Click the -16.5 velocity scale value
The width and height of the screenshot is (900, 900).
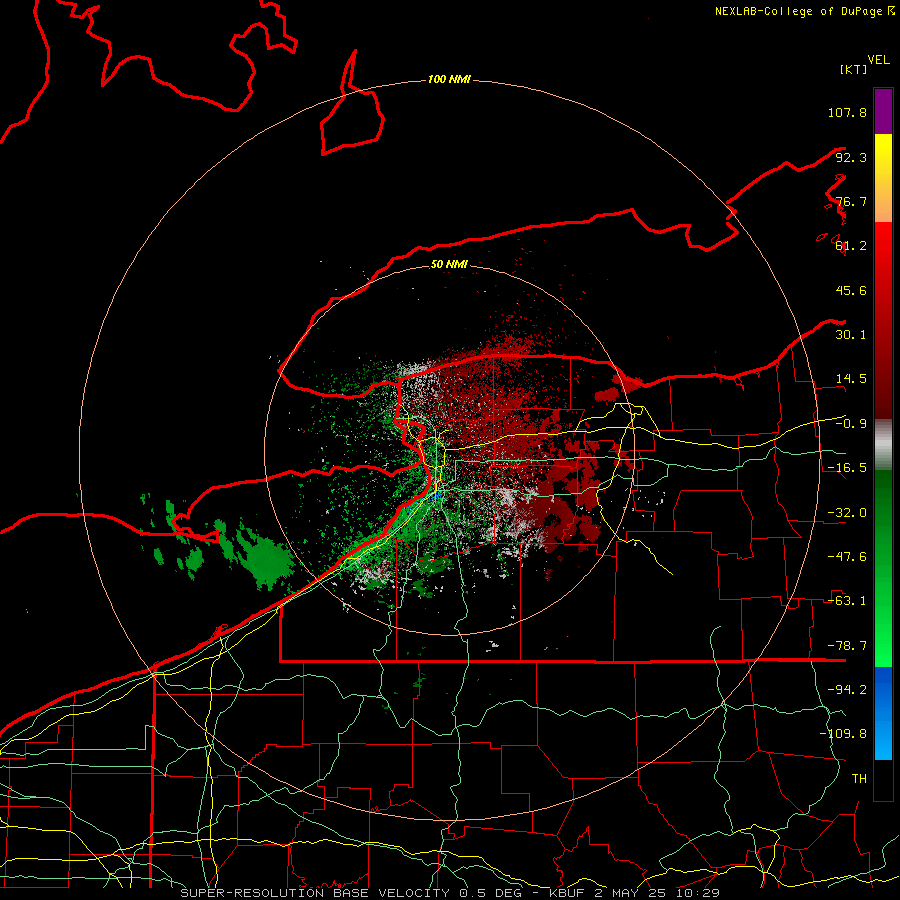coord(847,468)
